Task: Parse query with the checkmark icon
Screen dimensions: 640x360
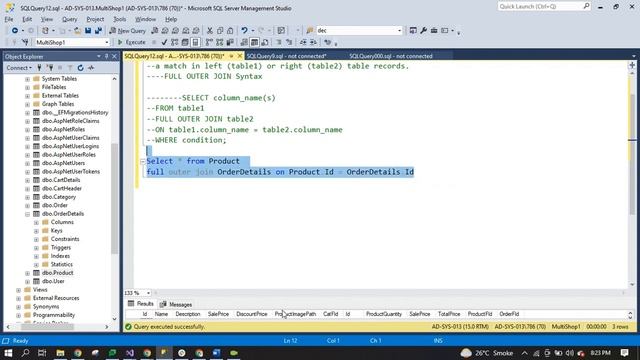Action: click(164, 42)
